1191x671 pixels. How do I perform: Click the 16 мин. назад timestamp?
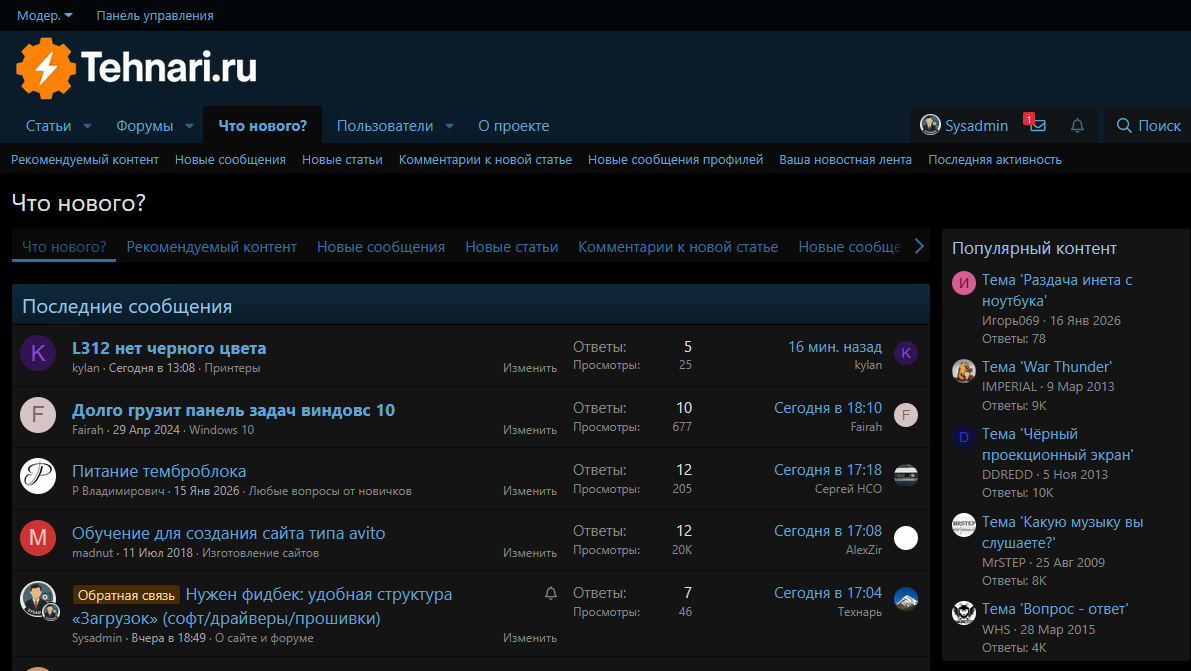835,347
